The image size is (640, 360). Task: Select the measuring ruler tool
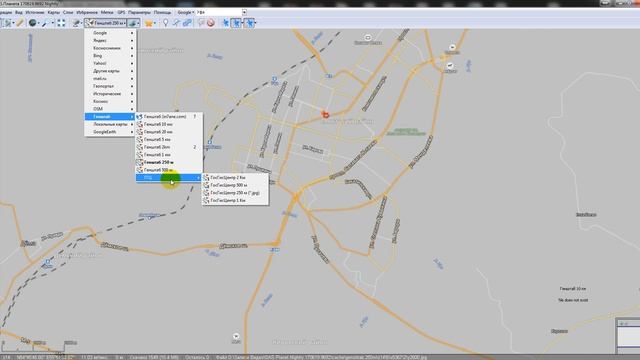coord(20,23)
